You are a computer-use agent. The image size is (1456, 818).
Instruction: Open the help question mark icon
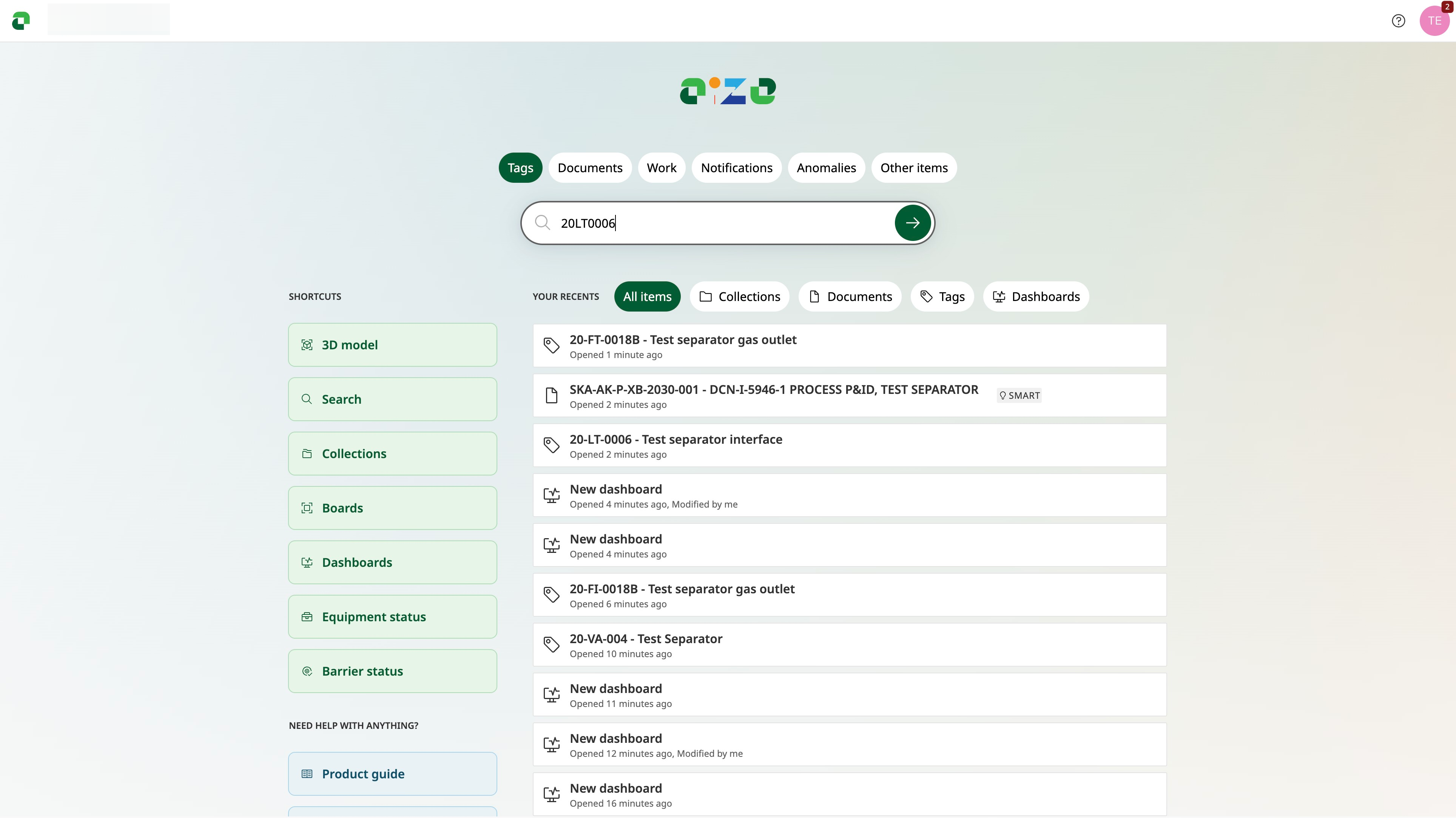[1398, 21]
